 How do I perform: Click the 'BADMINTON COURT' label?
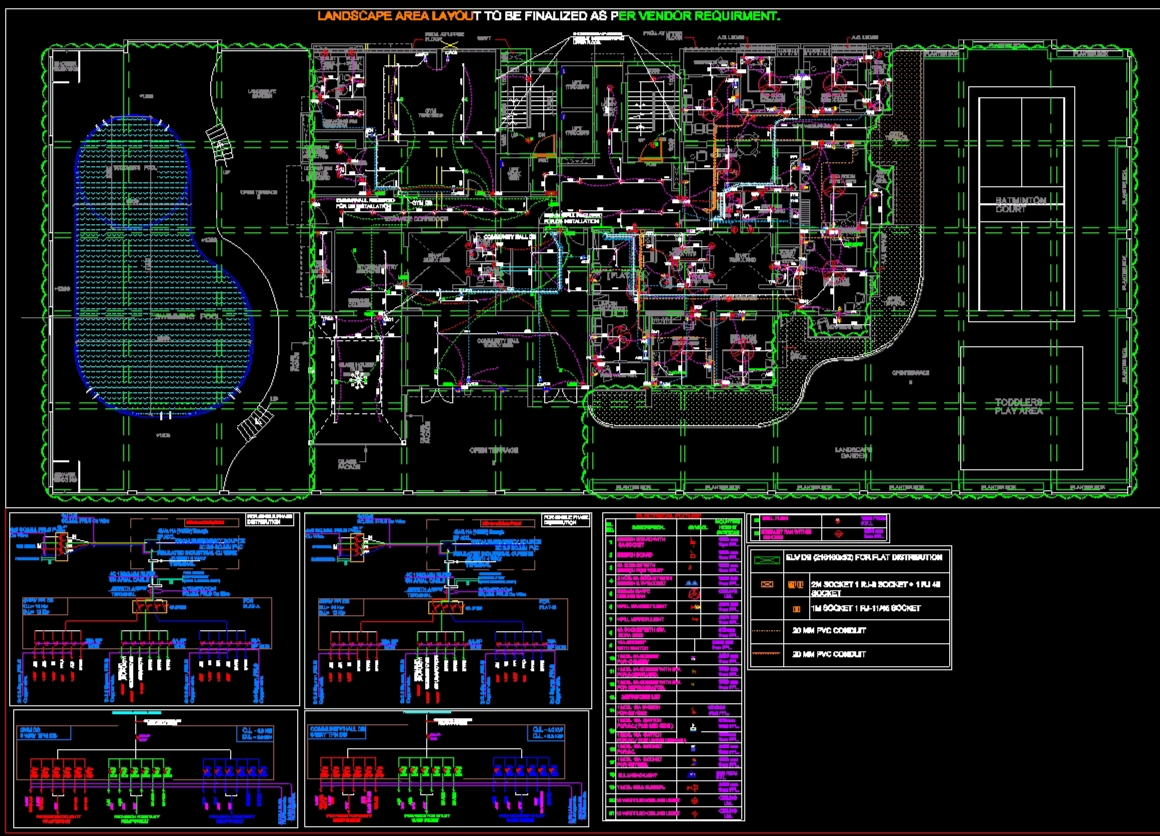point(1020,205)
